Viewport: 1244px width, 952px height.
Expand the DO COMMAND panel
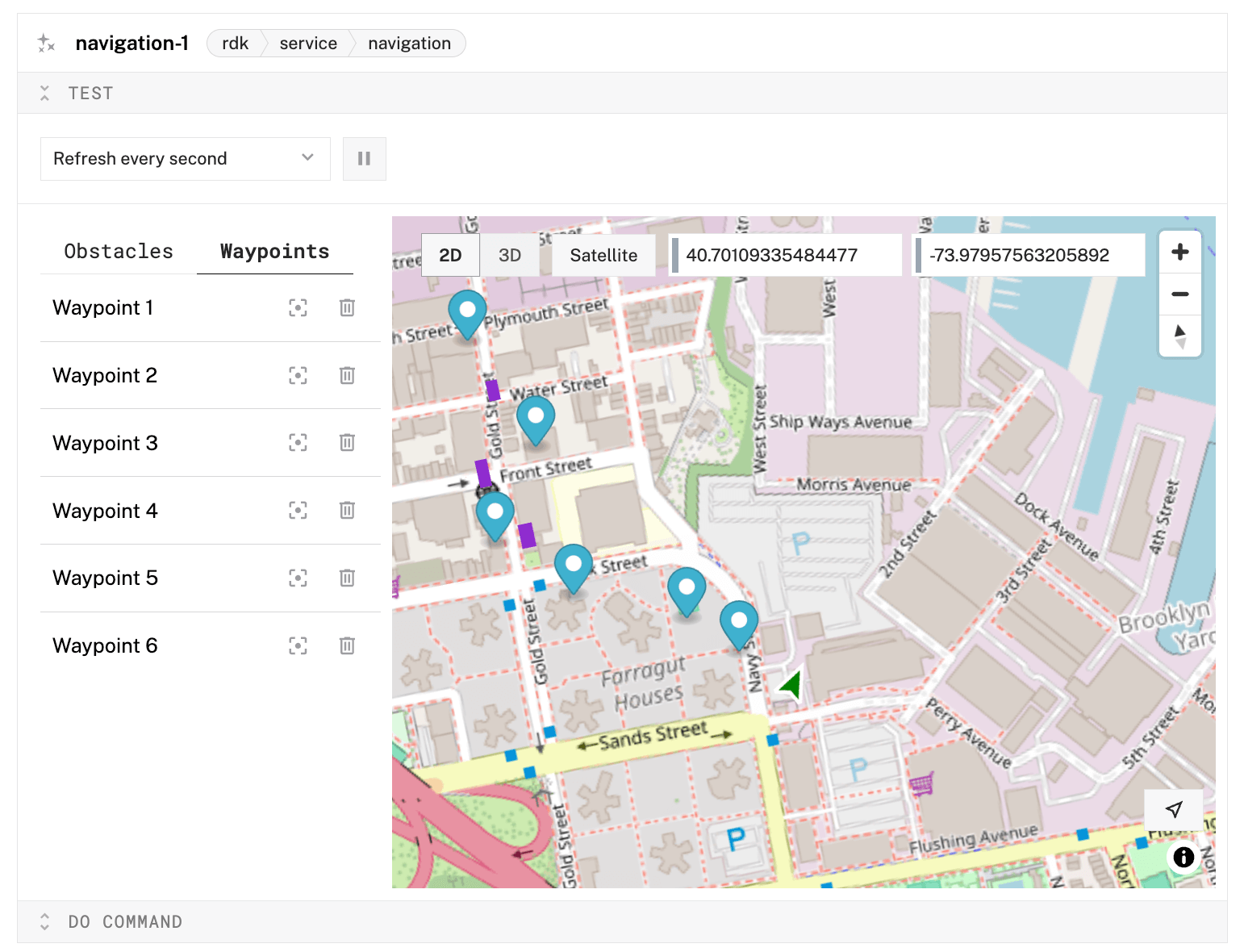[46, 921]
